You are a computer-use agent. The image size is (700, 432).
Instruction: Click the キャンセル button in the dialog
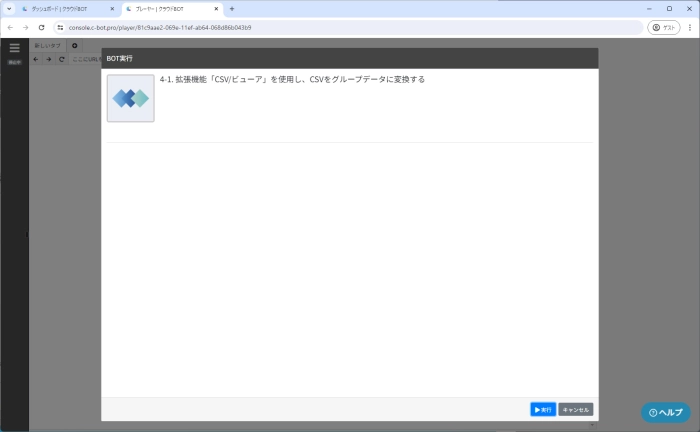click(x=576, y=409)
